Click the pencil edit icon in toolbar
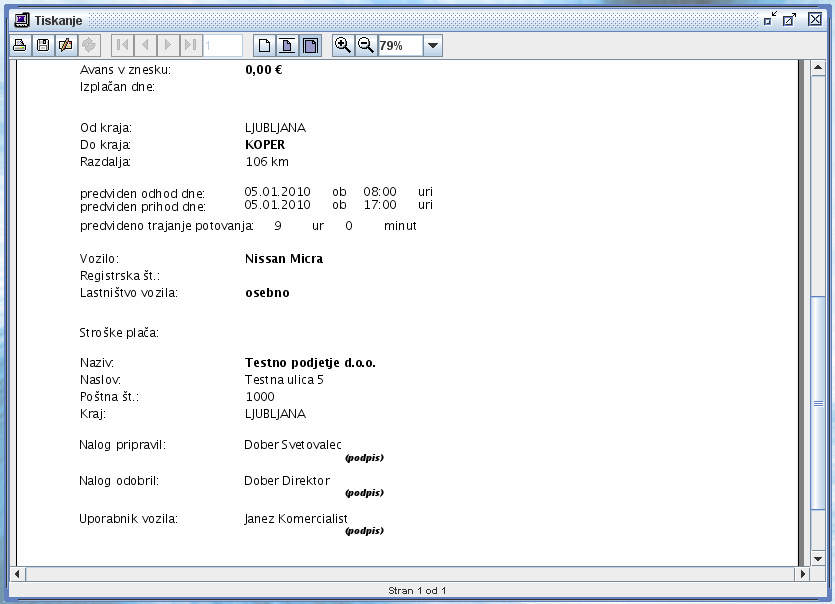 tap(66, 45)
